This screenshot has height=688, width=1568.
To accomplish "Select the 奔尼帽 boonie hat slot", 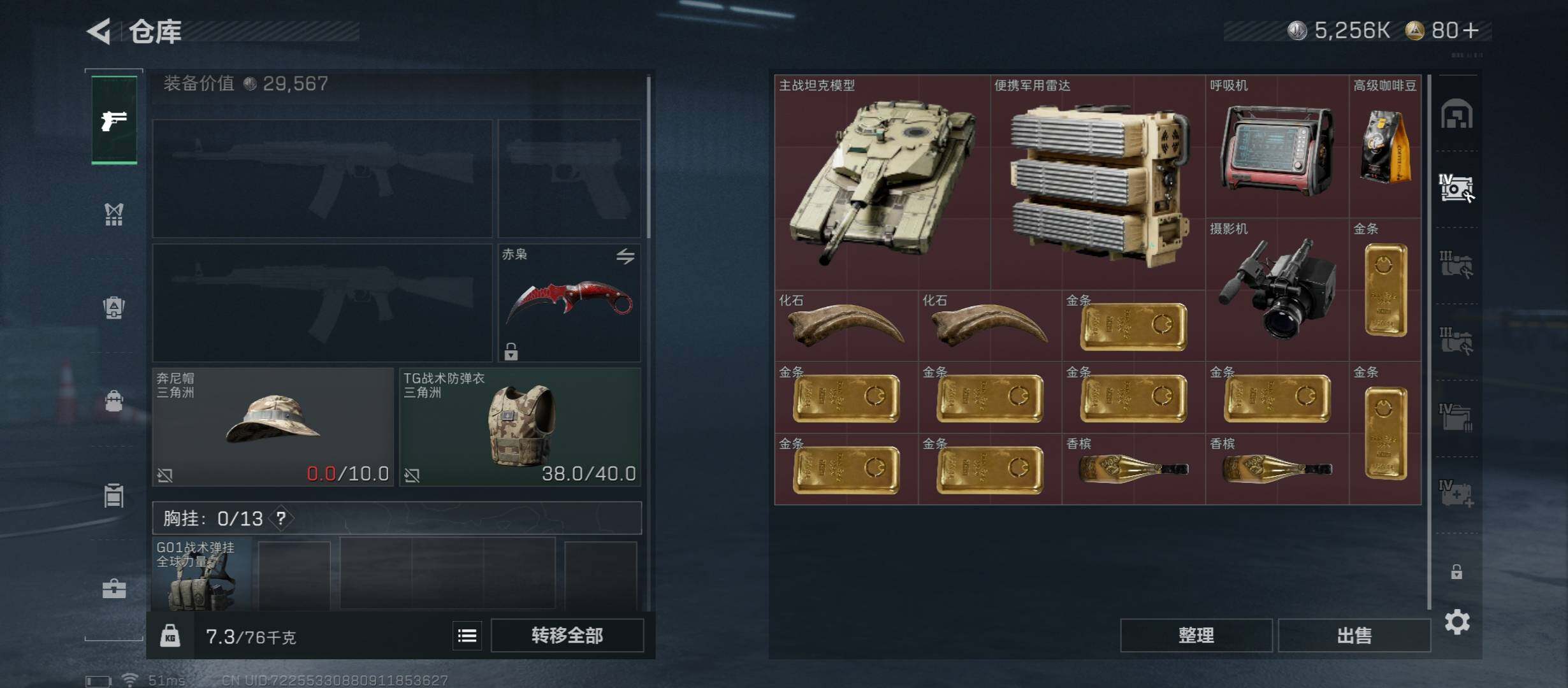I will point(273,427).
